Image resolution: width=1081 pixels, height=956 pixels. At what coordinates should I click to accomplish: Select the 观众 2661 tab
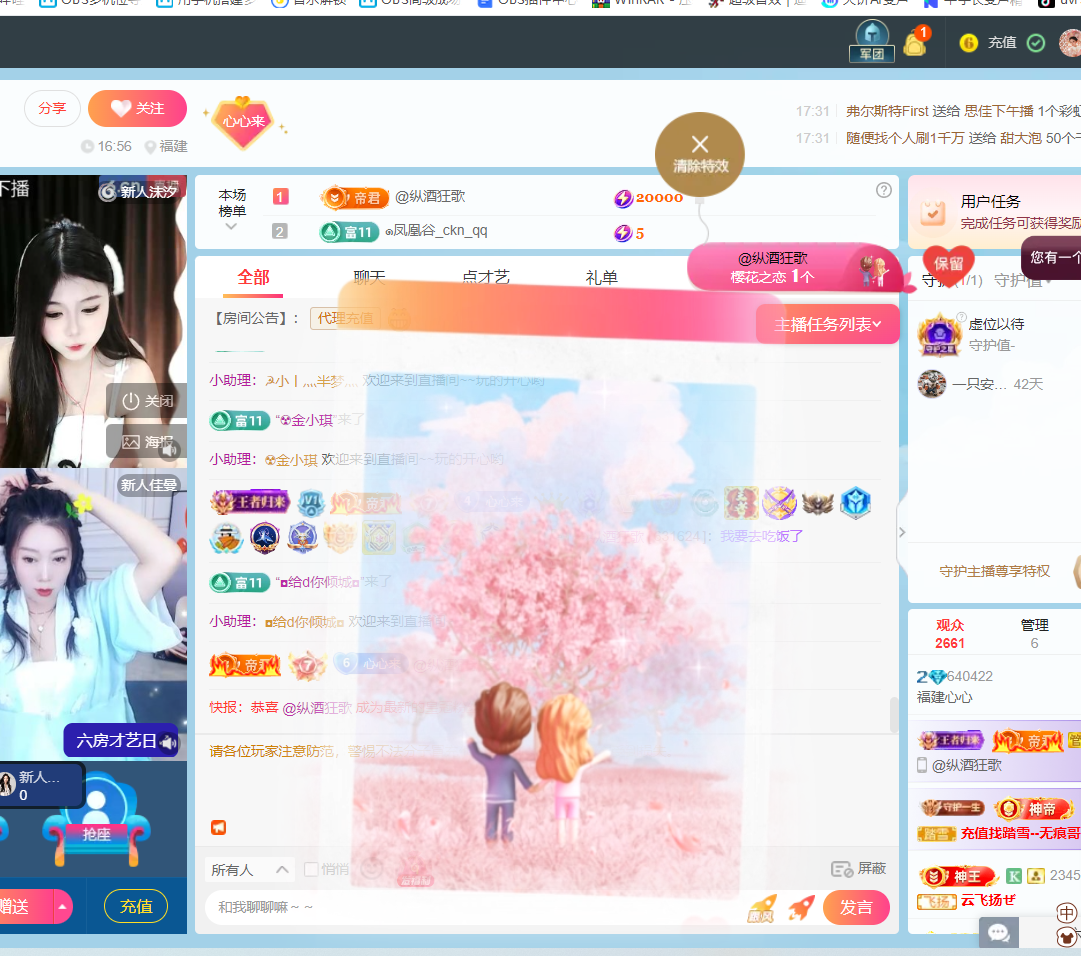(949, 634)
